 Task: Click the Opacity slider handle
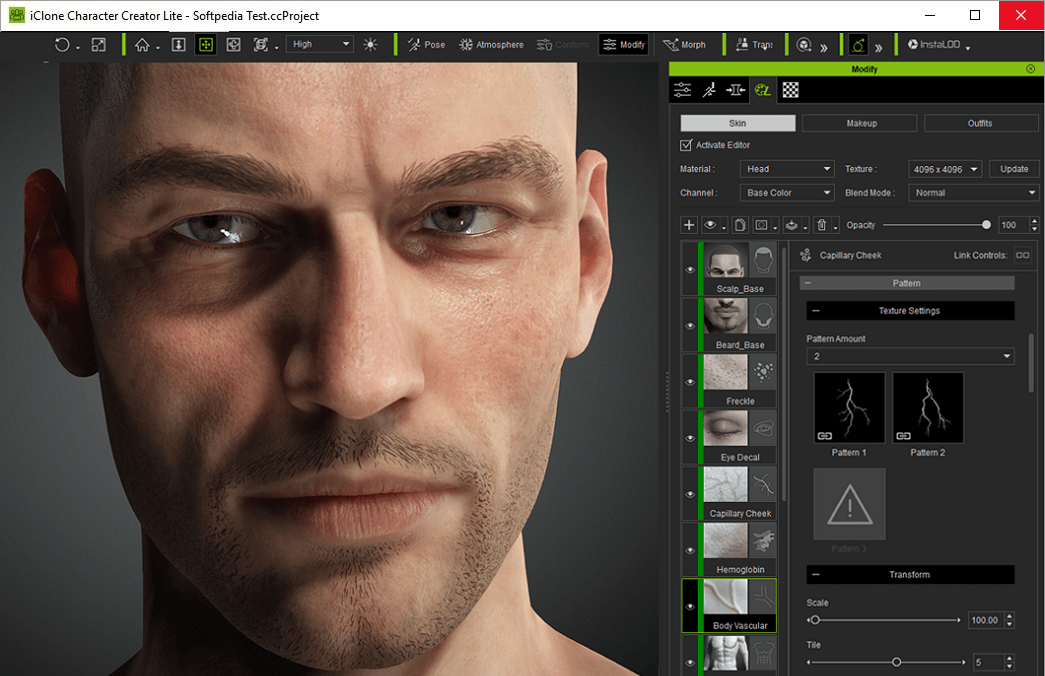point(986,225)
